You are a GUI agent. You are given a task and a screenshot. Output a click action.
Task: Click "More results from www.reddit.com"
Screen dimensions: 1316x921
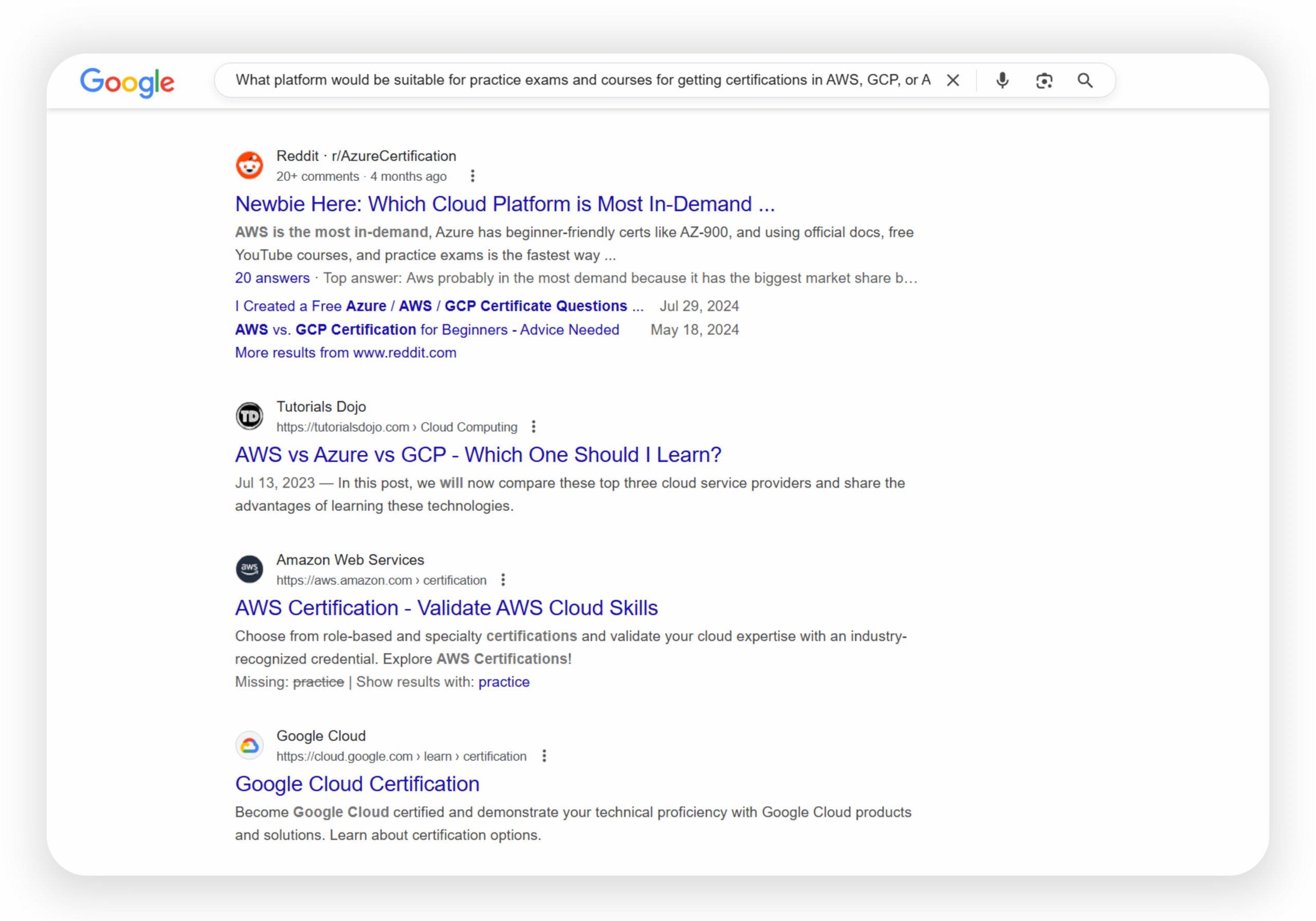345,353
